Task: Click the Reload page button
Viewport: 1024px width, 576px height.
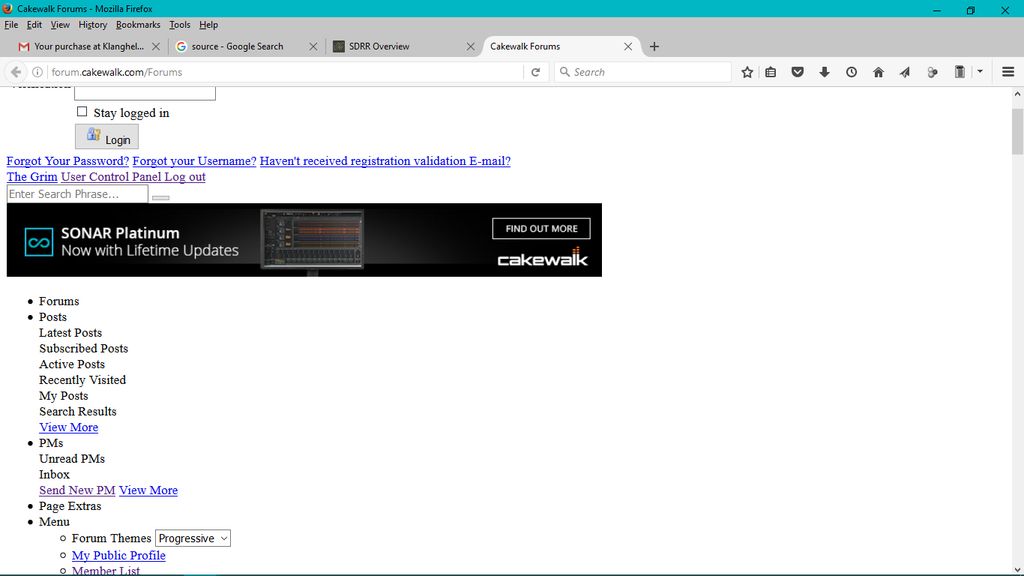Action: 536,72
